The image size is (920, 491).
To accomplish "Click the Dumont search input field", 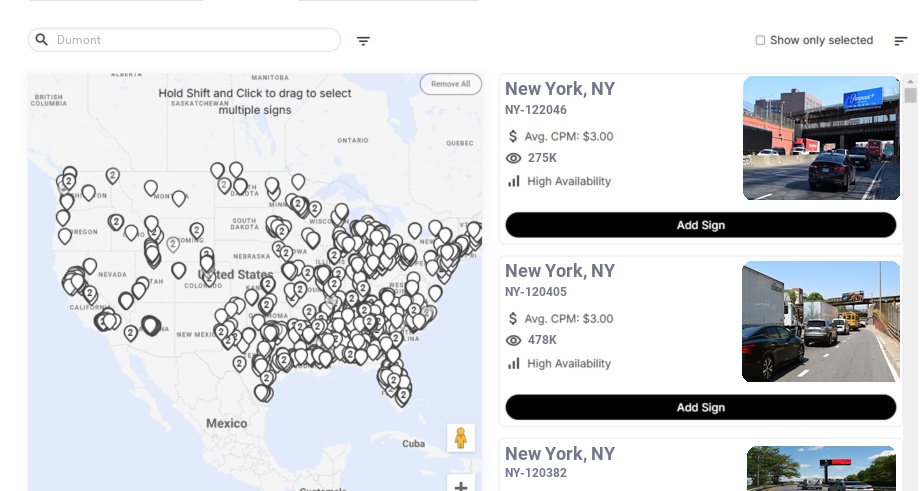I will (190, 40).
